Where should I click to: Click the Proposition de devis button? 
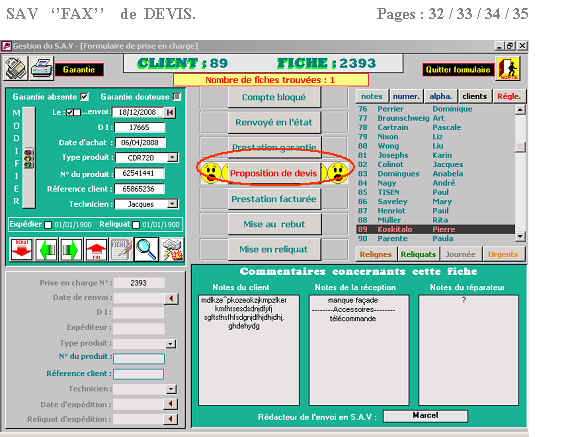pyautogui.click(x=274, y=173)
